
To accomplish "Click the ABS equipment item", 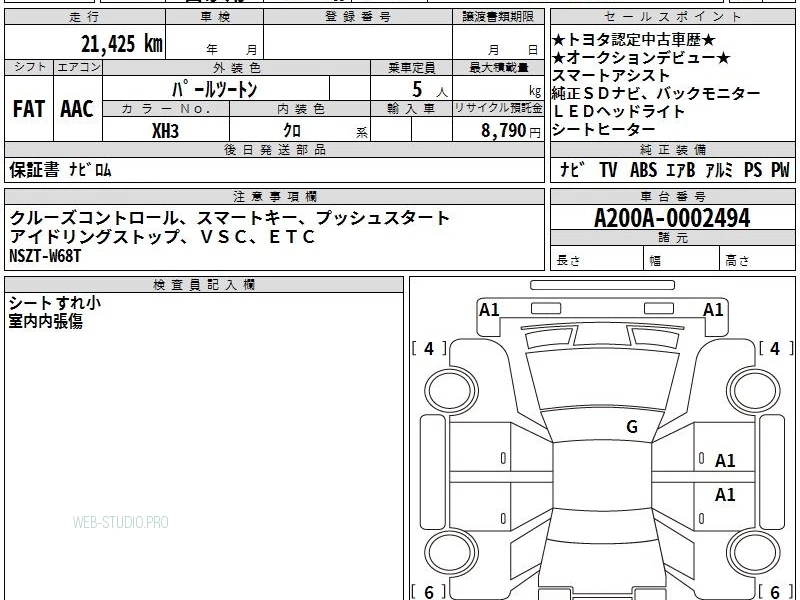I will point(643,169).
